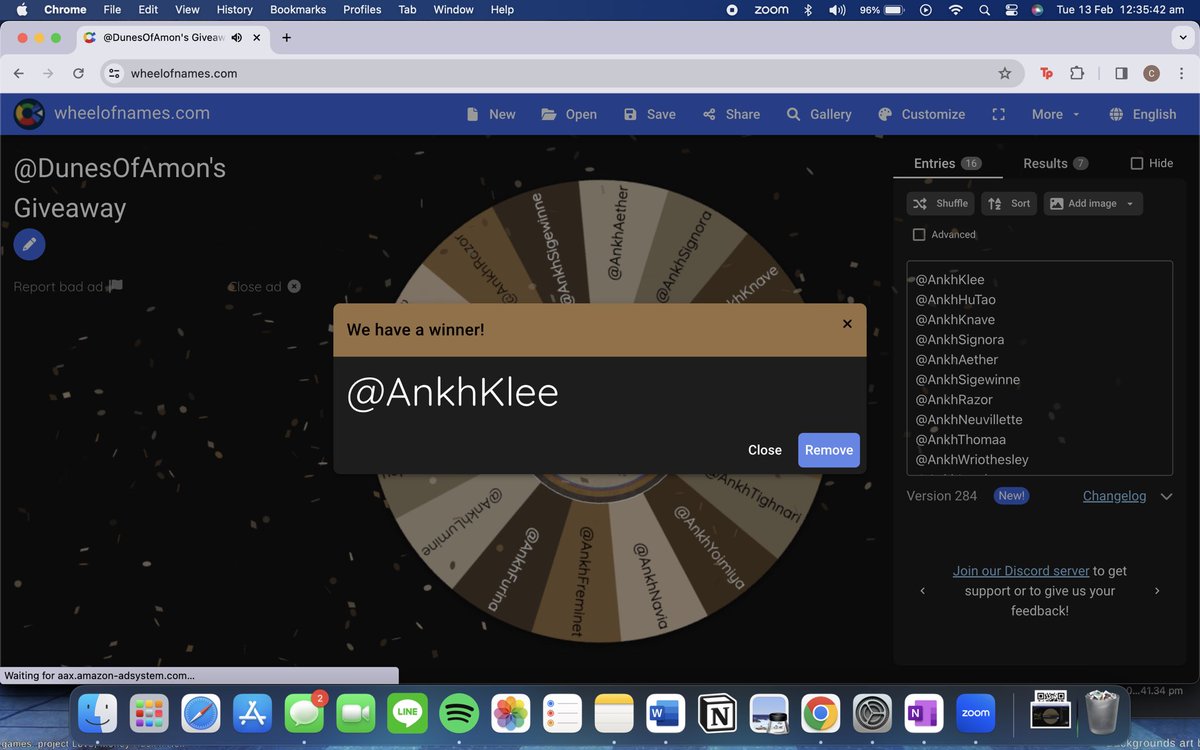Viewport: 1200px width, 750px height.
Task: Open a new browser tab
Action: coord(286,37)
